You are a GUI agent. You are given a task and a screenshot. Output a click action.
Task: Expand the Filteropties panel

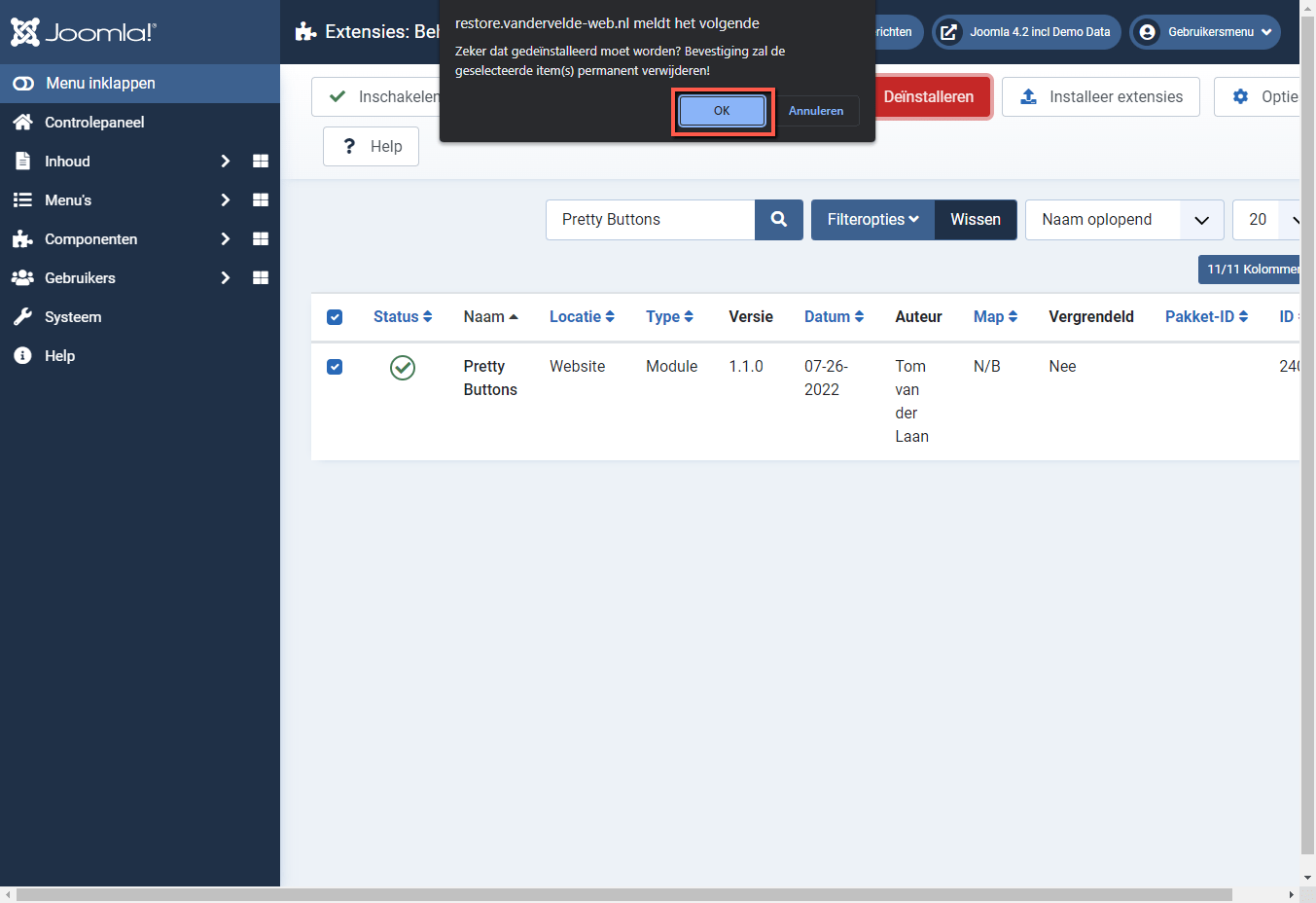[872, 220]
